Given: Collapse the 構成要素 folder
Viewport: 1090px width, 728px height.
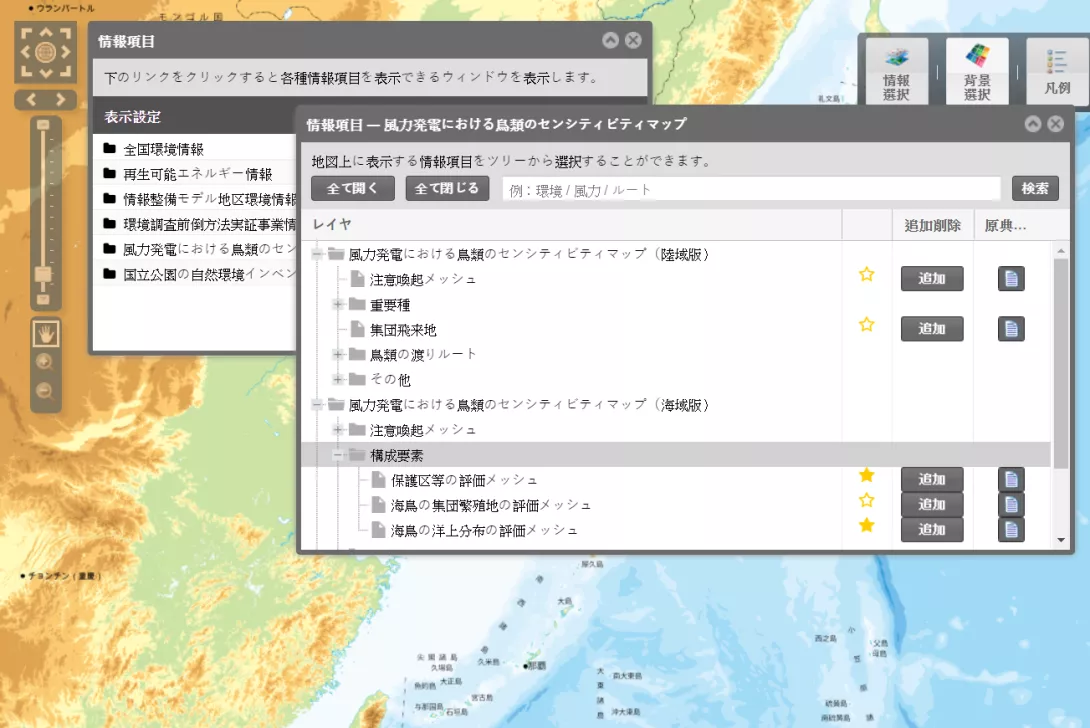Looking at the screenshot, I should click(x=338, y=455).
